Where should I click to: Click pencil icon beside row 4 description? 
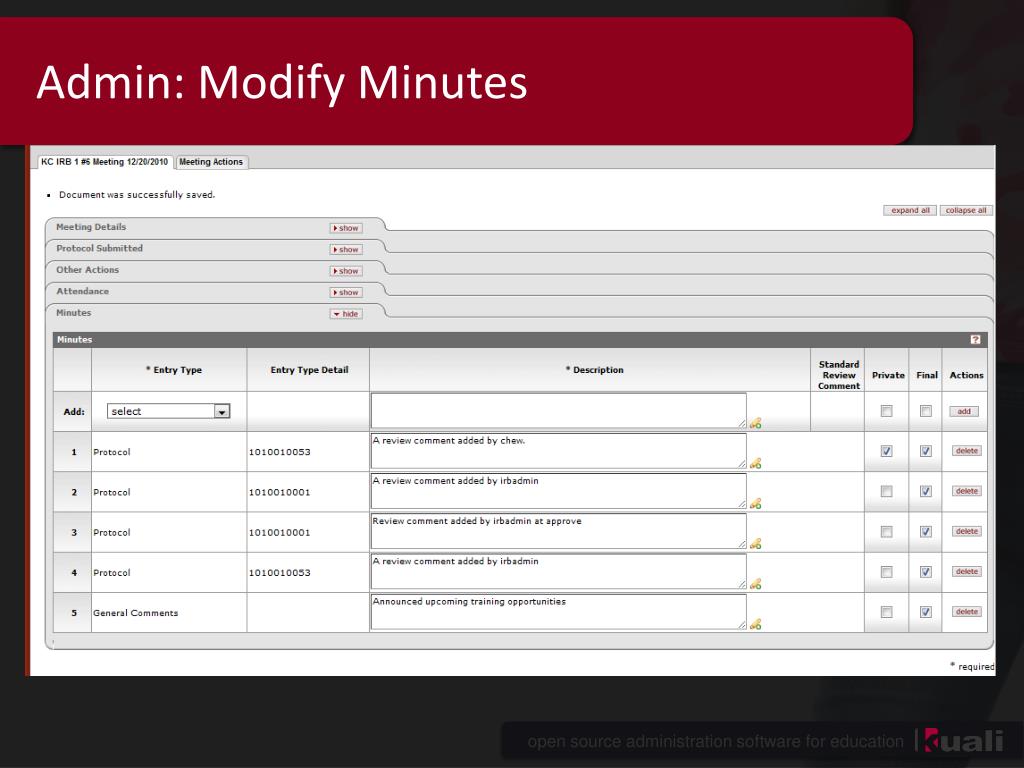coord(756,584)
